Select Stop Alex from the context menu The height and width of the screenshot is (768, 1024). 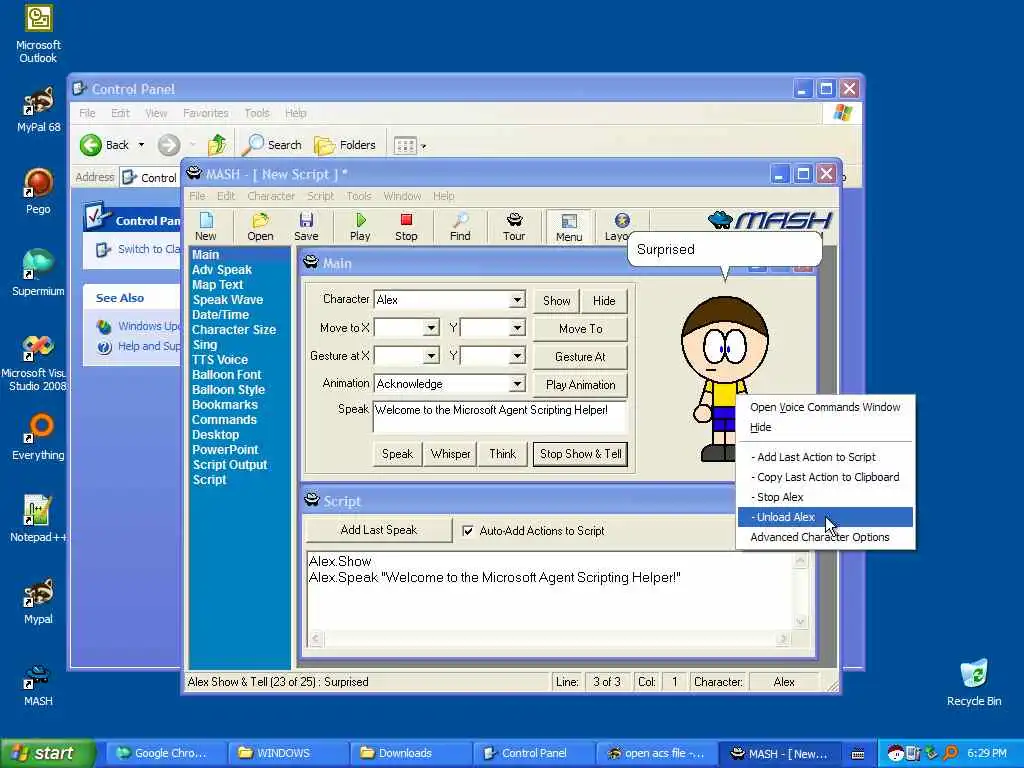click(825, 497)
